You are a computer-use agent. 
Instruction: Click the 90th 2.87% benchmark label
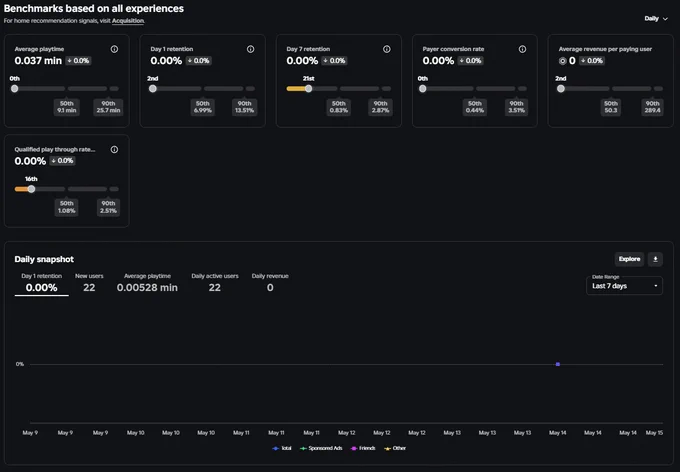pos(380,107)
